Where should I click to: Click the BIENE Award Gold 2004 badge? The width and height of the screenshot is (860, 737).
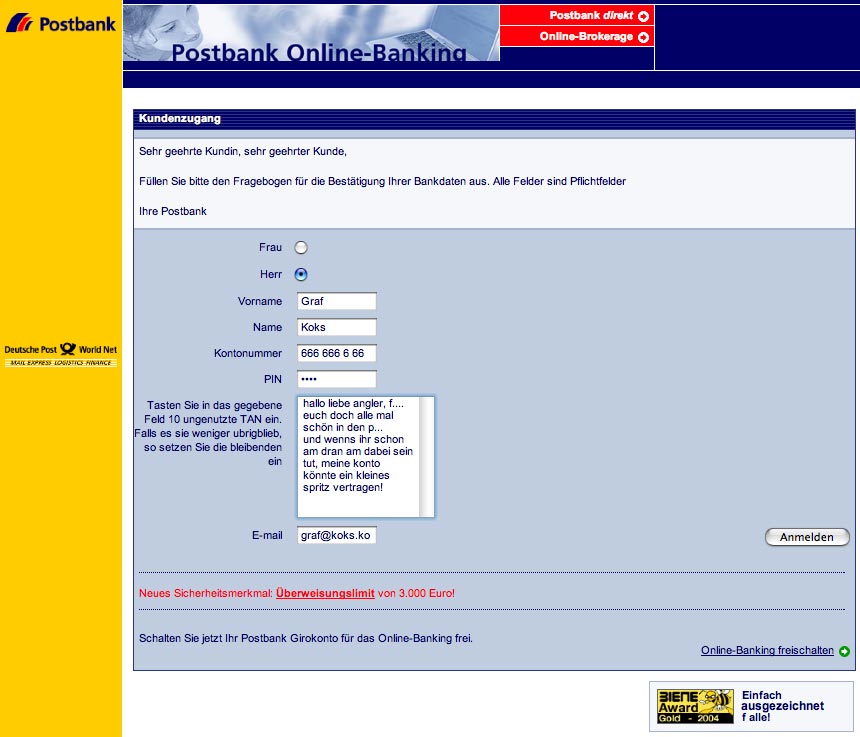click(x=695, y=706)
